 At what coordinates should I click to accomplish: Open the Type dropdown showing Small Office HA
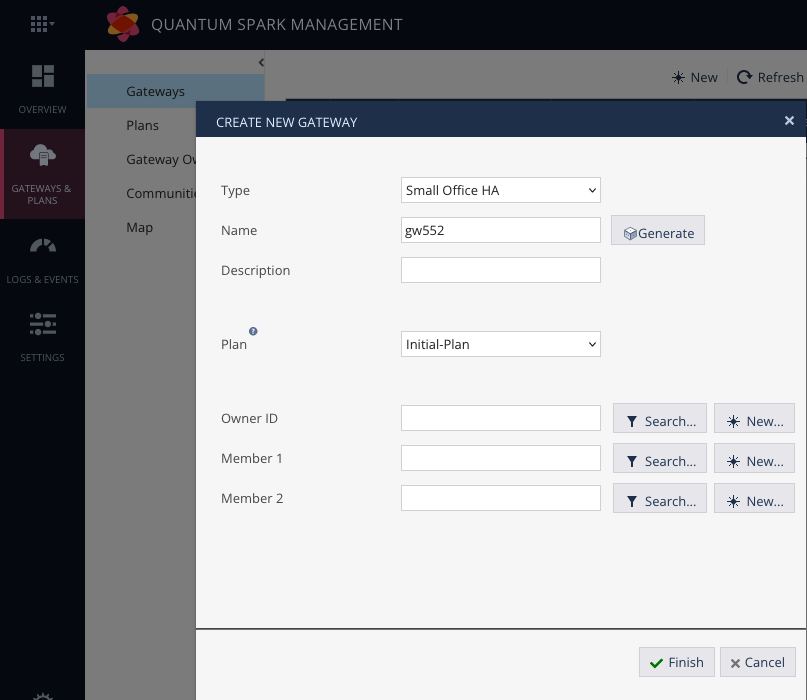[500, 190]
